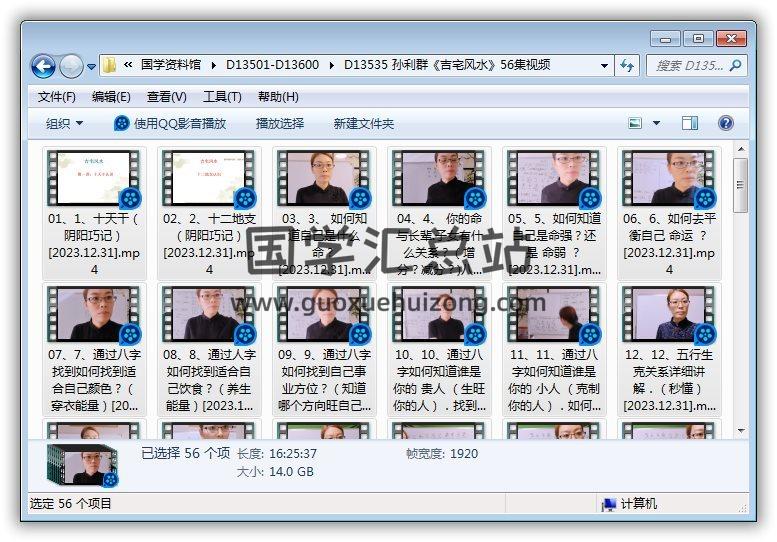The image size is (777, 542).
Task: Click 播放选择 toolbar button
Action: tap(279, 123)
